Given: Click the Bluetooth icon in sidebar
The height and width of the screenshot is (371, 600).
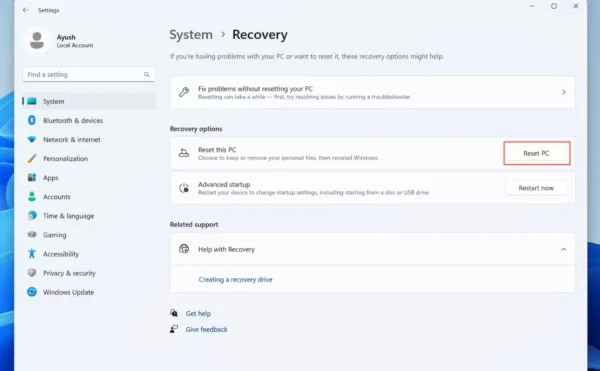Looking at the screenshot, I should point(32,120).
